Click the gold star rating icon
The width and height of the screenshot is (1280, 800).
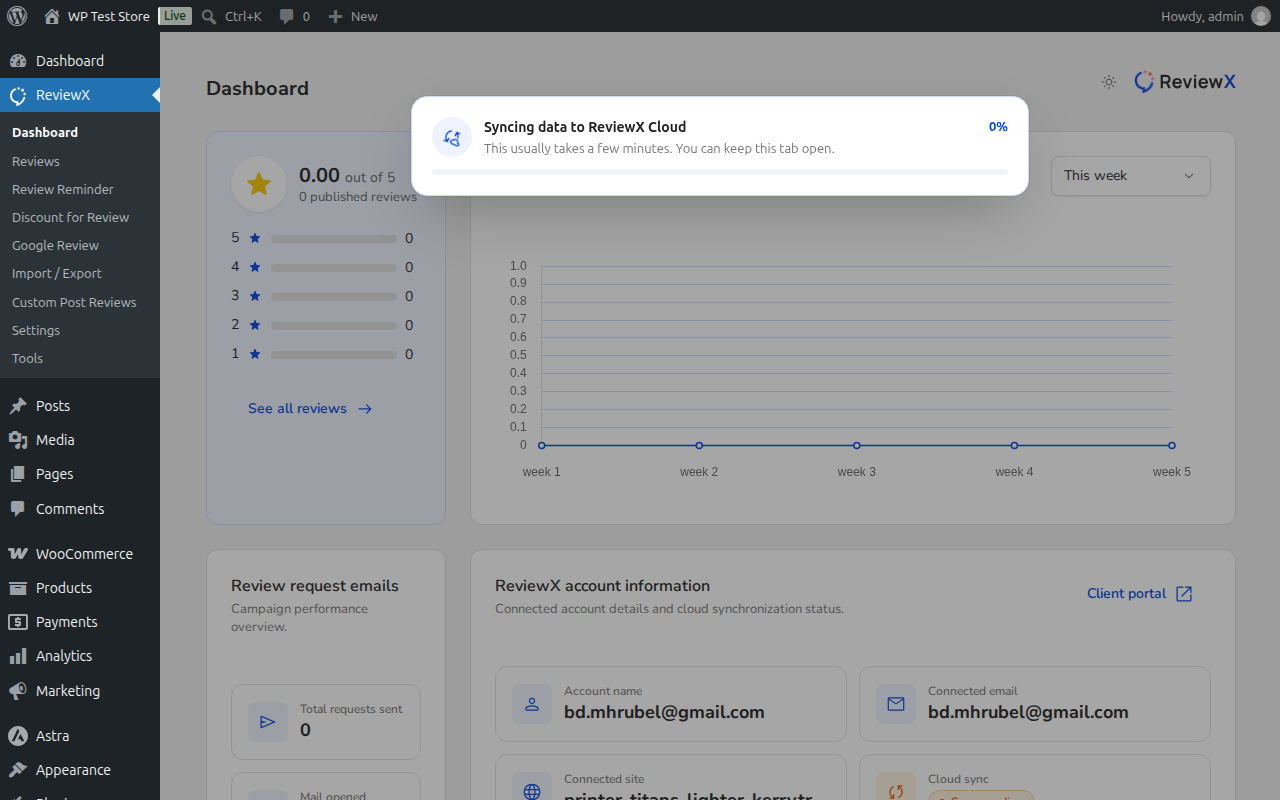tap(259, 184)
